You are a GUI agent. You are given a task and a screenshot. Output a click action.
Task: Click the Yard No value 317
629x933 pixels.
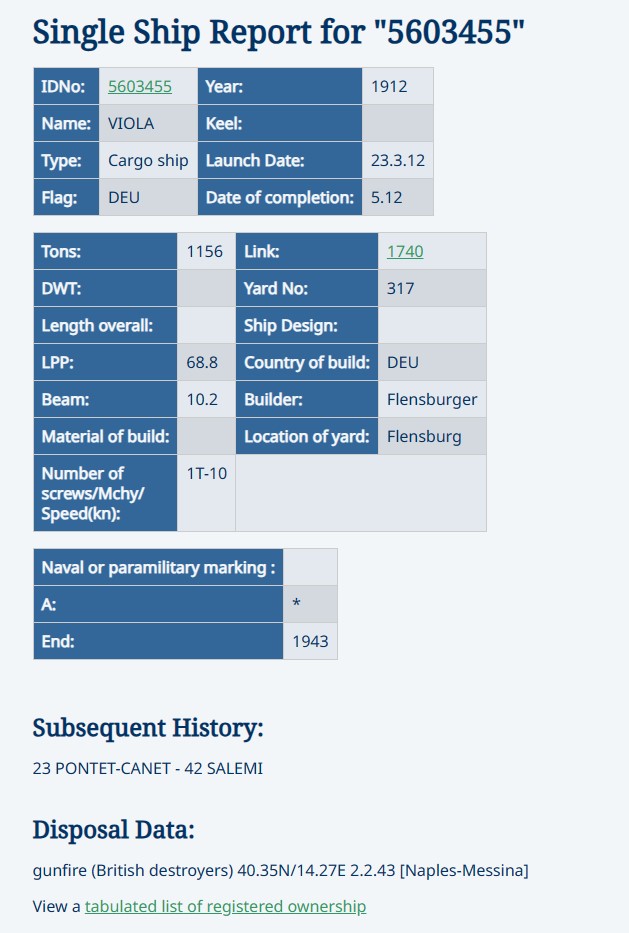click(401, 289)
